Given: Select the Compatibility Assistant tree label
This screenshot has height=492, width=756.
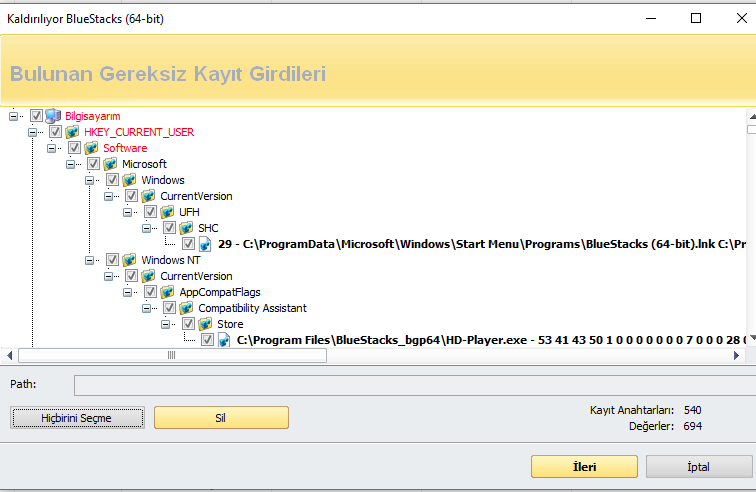Looking at the screenshot, I should [x=252, y=308].
